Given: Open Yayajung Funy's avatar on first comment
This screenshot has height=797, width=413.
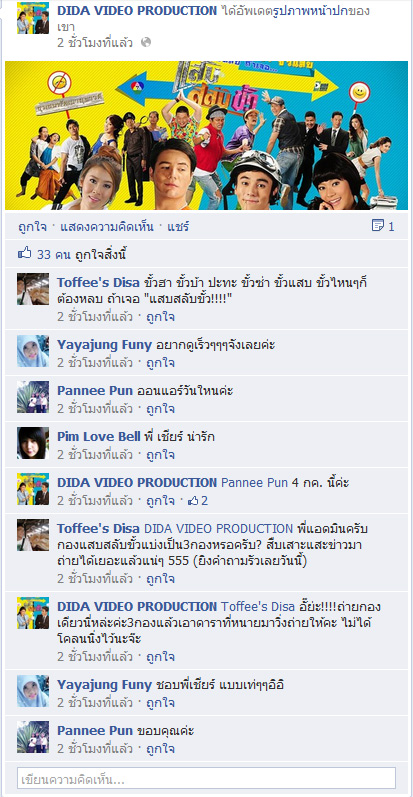Looking at the screenshot, I should 33,351.
